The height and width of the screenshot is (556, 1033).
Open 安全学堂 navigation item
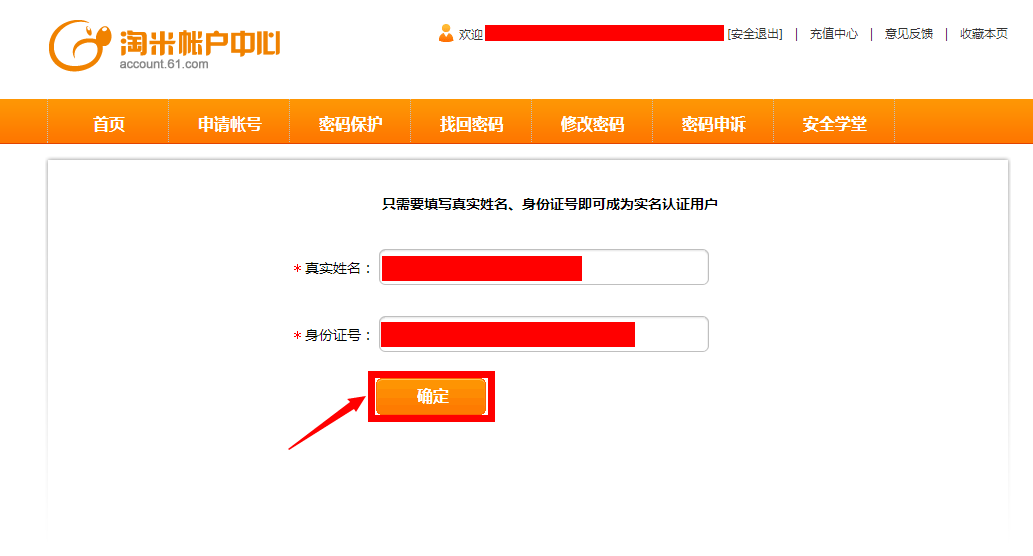[x=834, y=123]
